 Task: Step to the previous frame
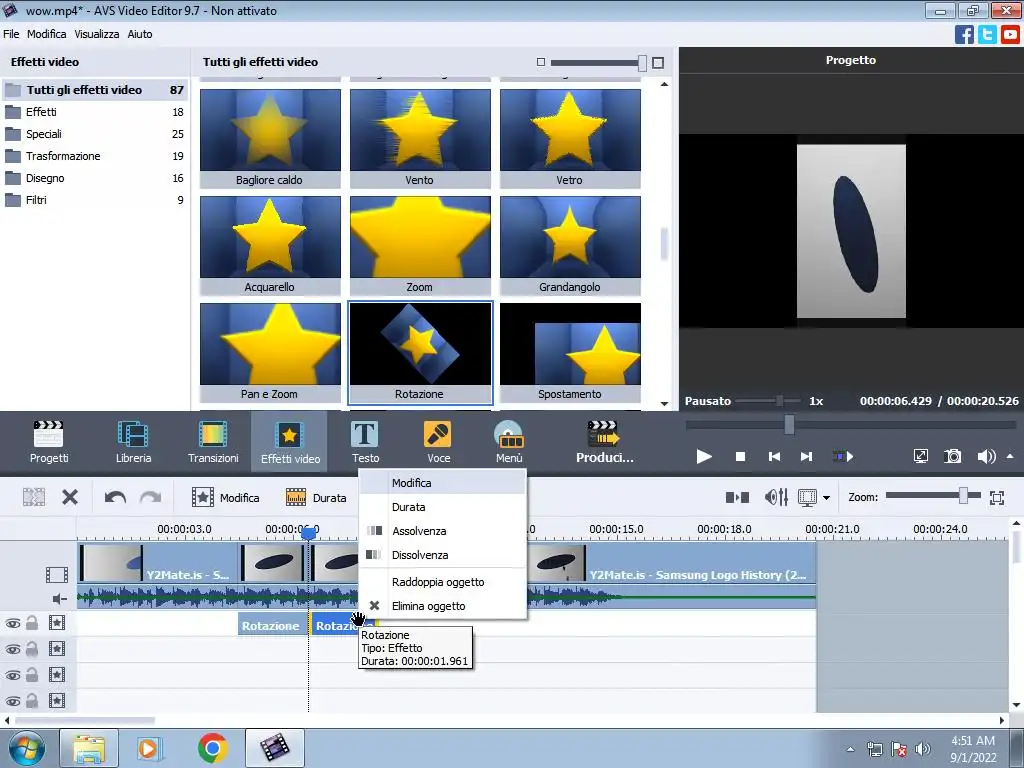pyautogui.click(x=774, y=456)
